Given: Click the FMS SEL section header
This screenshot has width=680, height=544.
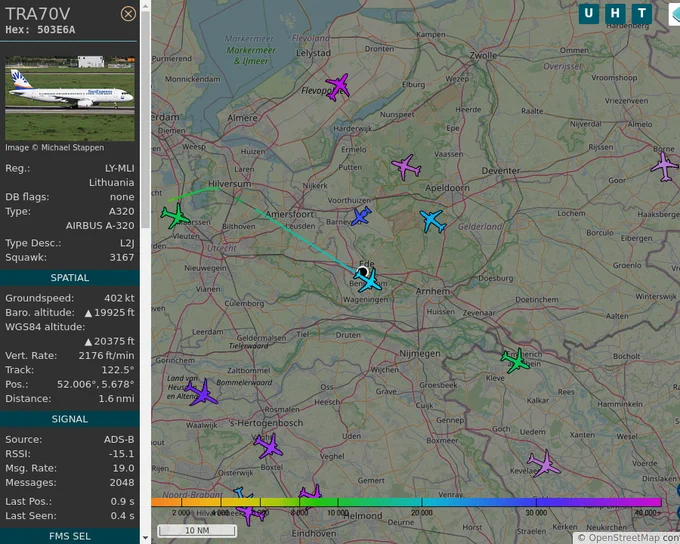Looking at the screenshot, I should 70,536.
